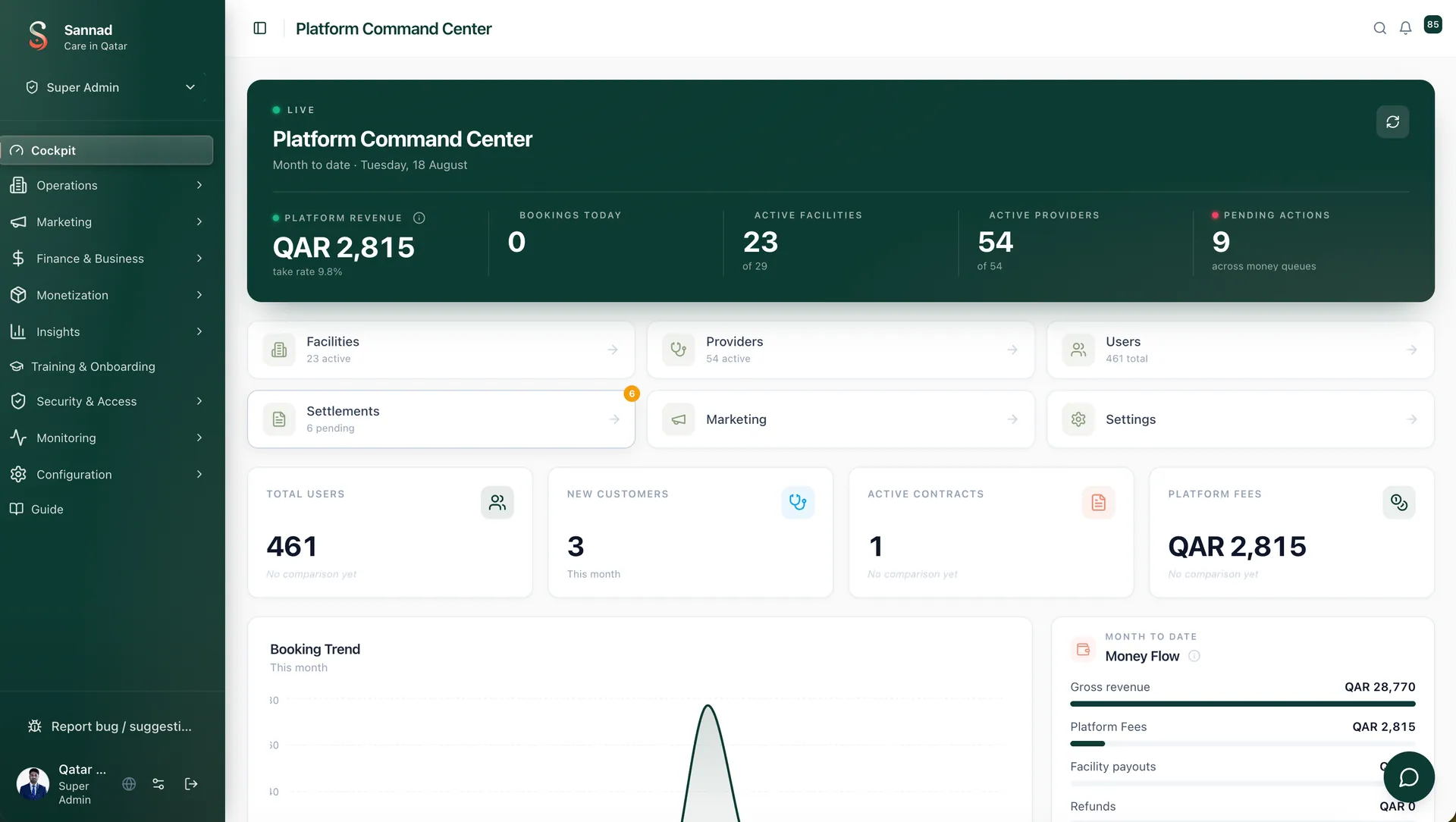The image size is (1456, 822).
Task: Open the Marketing quick link card
Action: tap(840, 419)
